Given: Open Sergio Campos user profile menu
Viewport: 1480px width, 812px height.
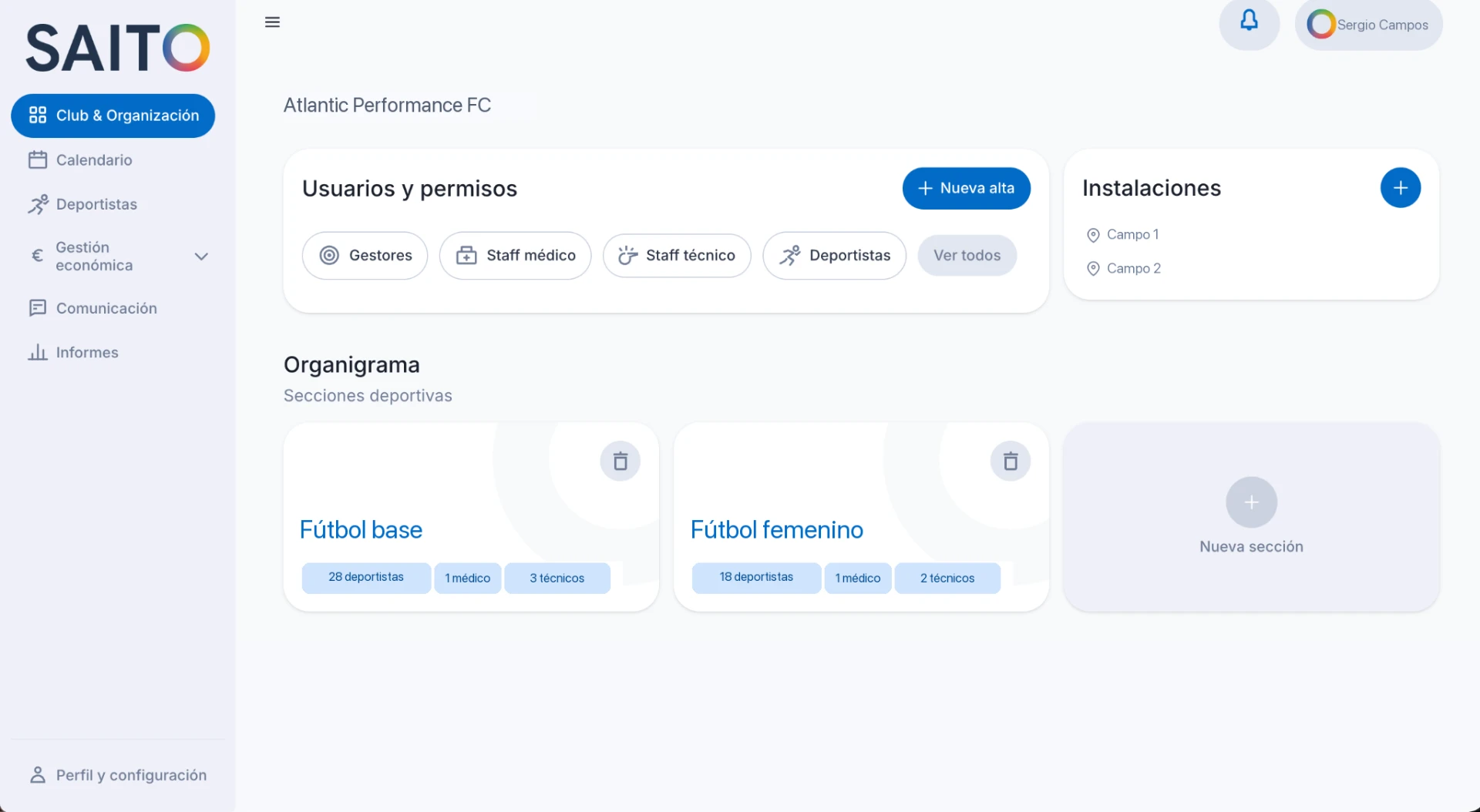Looking at the screenshot, I should coord(1368,25).
